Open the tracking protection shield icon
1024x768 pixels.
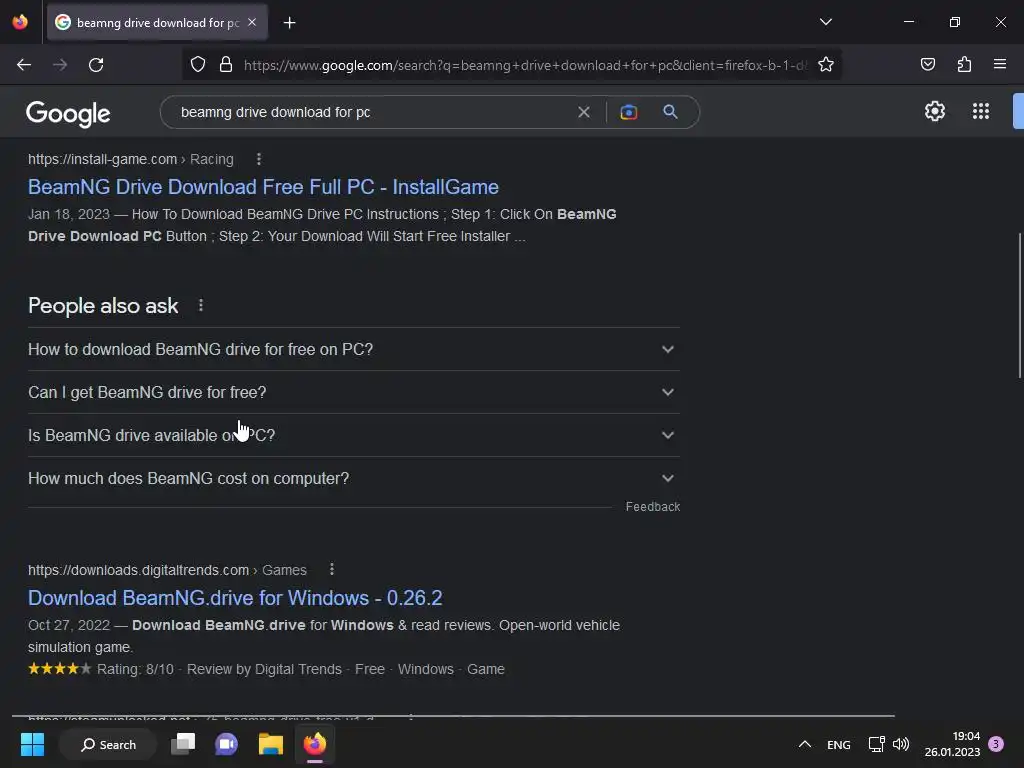pos(198,64)
